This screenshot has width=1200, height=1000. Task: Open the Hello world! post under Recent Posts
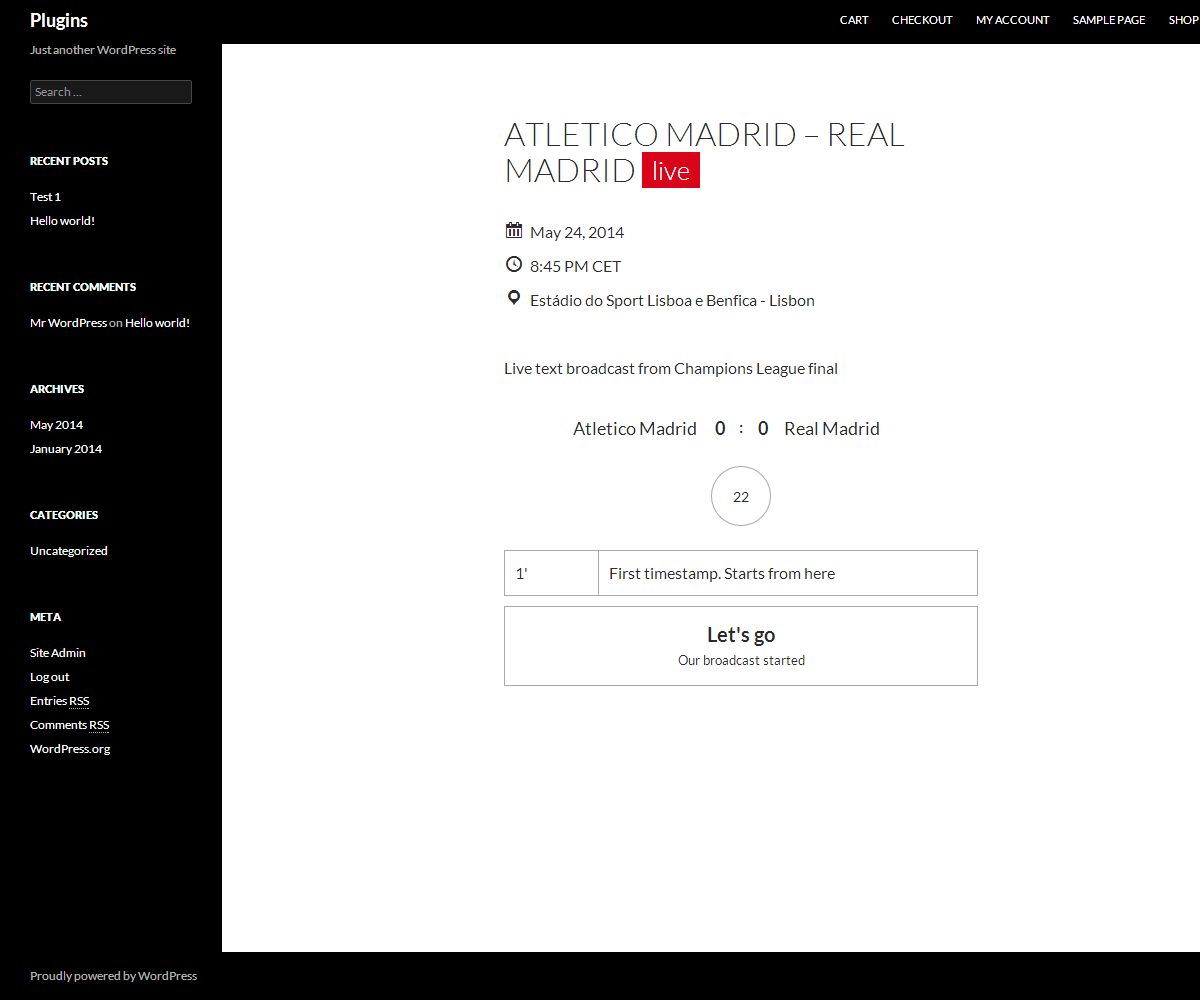(x=62, y=221)
